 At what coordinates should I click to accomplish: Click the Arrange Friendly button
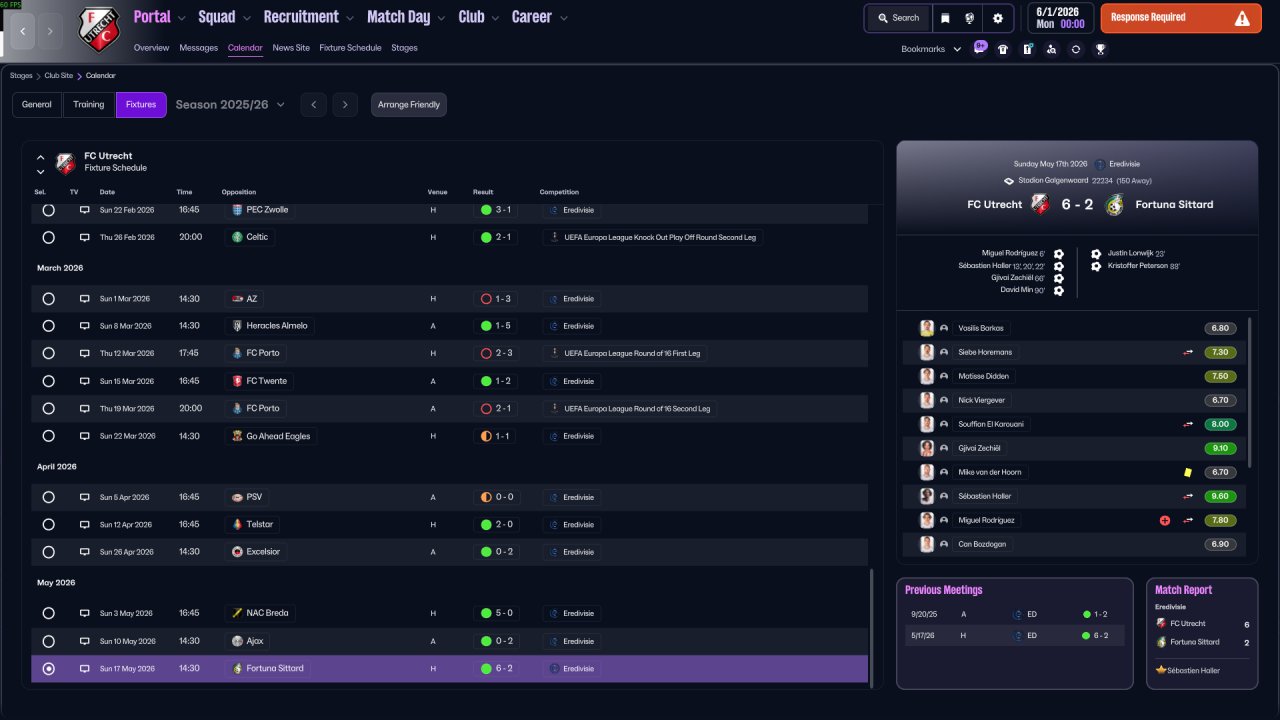[409, 105]
